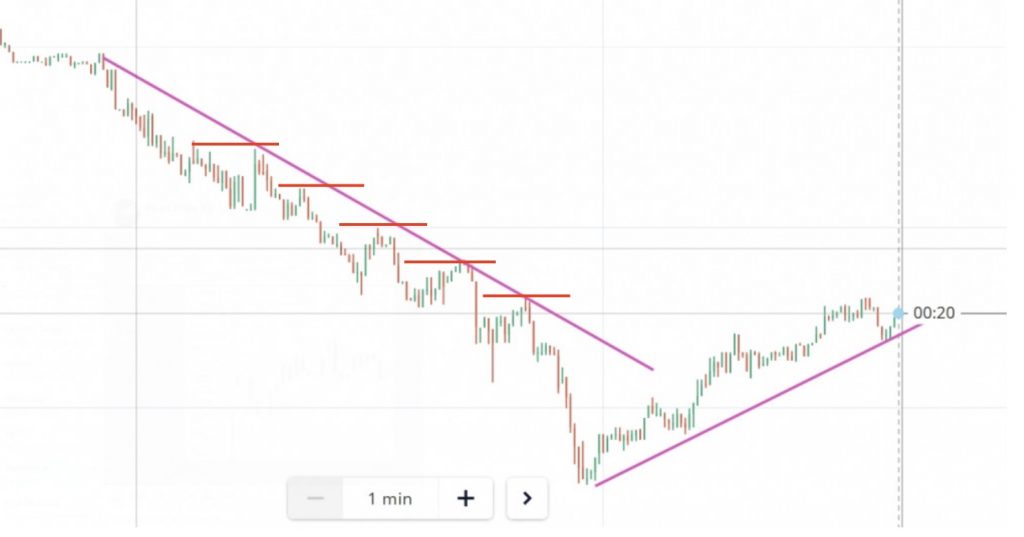The image size is (1024, 537).
Task: Click the upper end of the ascending trendline
Action: [920, 325]
